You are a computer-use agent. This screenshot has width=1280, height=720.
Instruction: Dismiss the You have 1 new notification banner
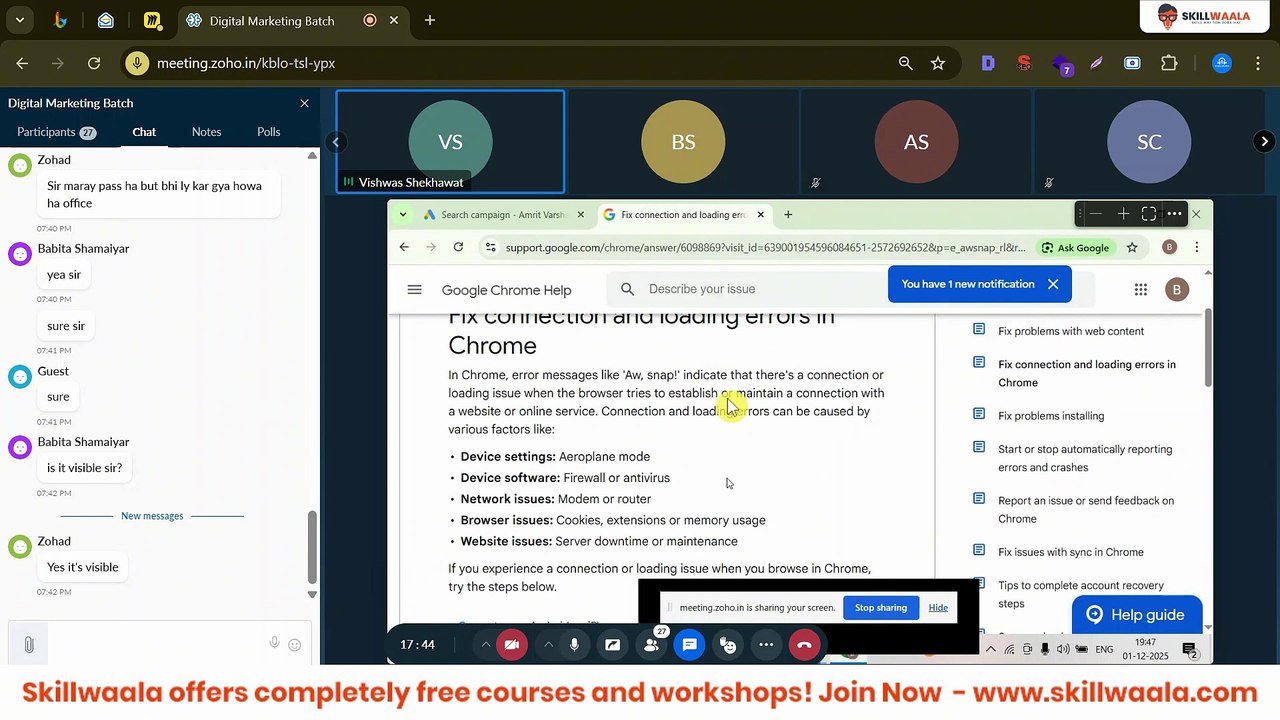[1053, 284]
